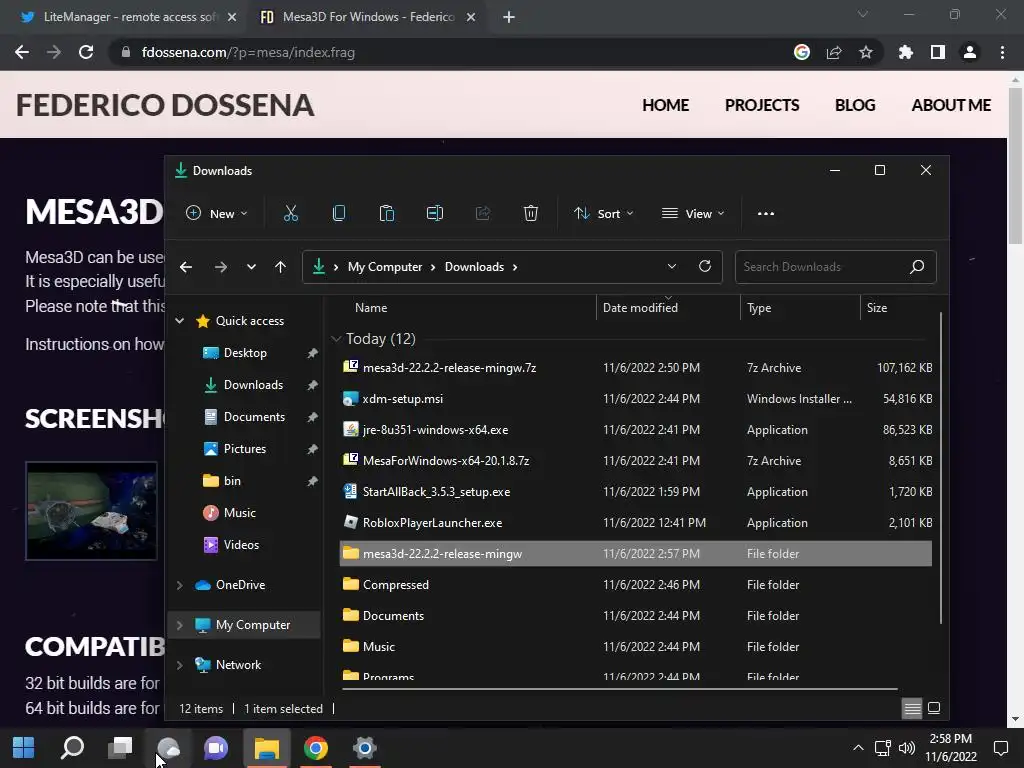Click the Rename icon in Explorer toolbar
The image size is (1024, 768).
coord(435,214)
